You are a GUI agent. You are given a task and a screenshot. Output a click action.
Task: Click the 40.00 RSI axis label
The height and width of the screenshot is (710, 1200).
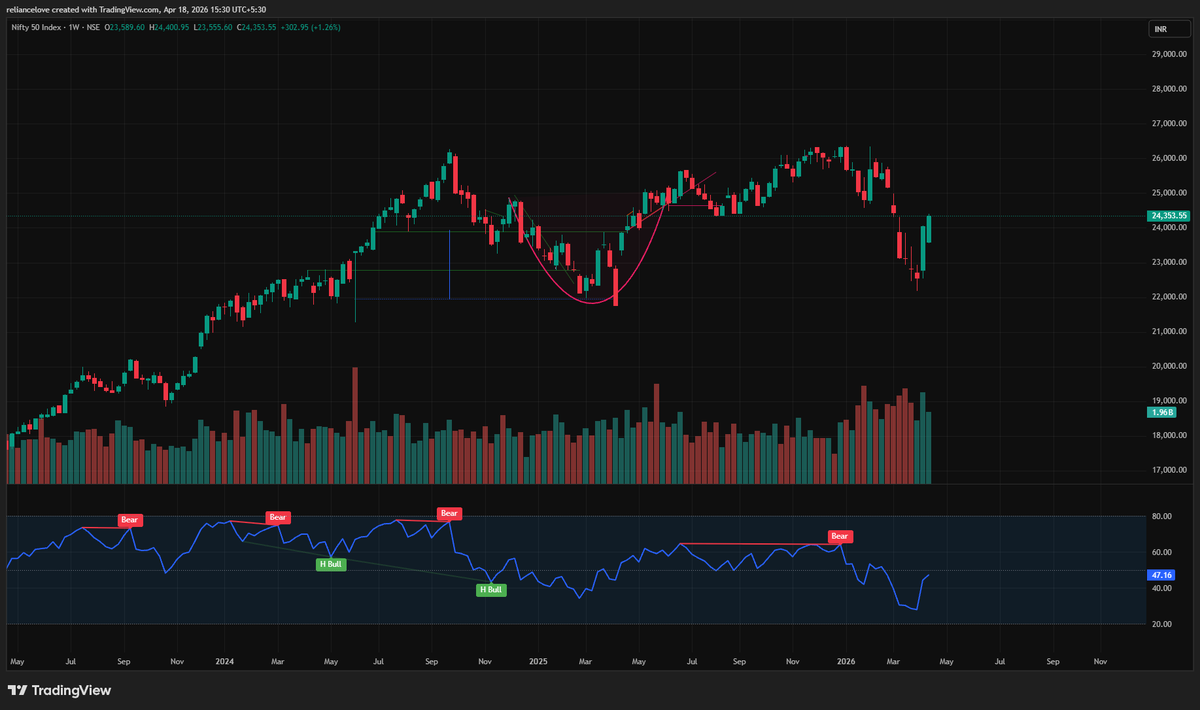pyautogui.click(x=1160, y=589)
